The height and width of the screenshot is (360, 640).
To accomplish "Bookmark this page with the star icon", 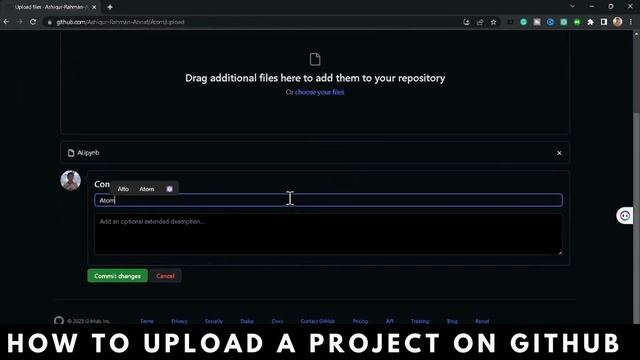I will point(493,22).
